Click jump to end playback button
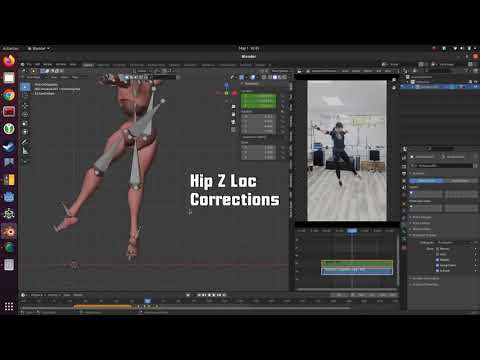Image resolution: width=480 pixels, height=360 pixels. (x=224, y=295)
